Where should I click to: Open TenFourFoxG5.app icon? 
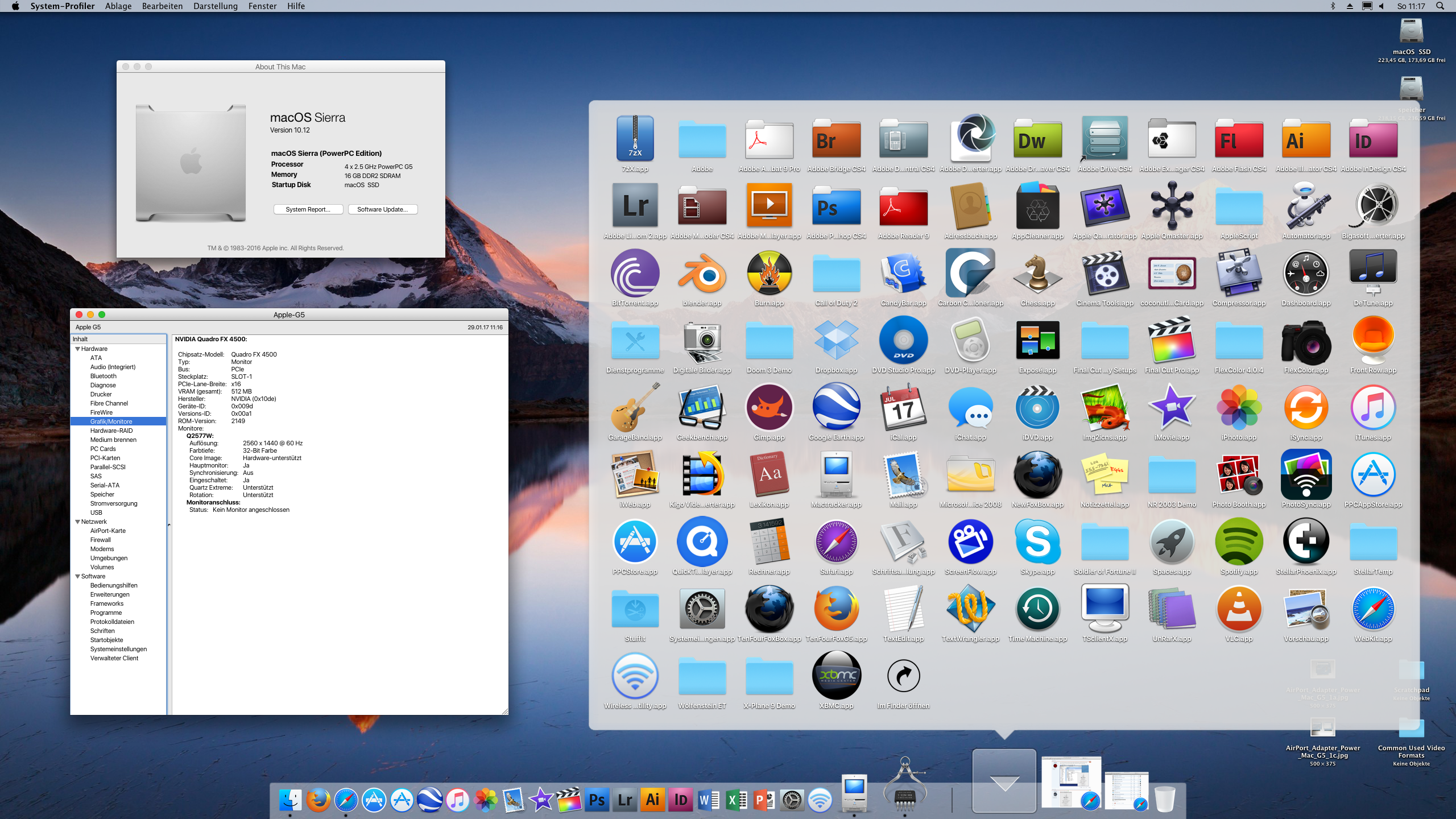pyautogui.click(x=836, y=608)
